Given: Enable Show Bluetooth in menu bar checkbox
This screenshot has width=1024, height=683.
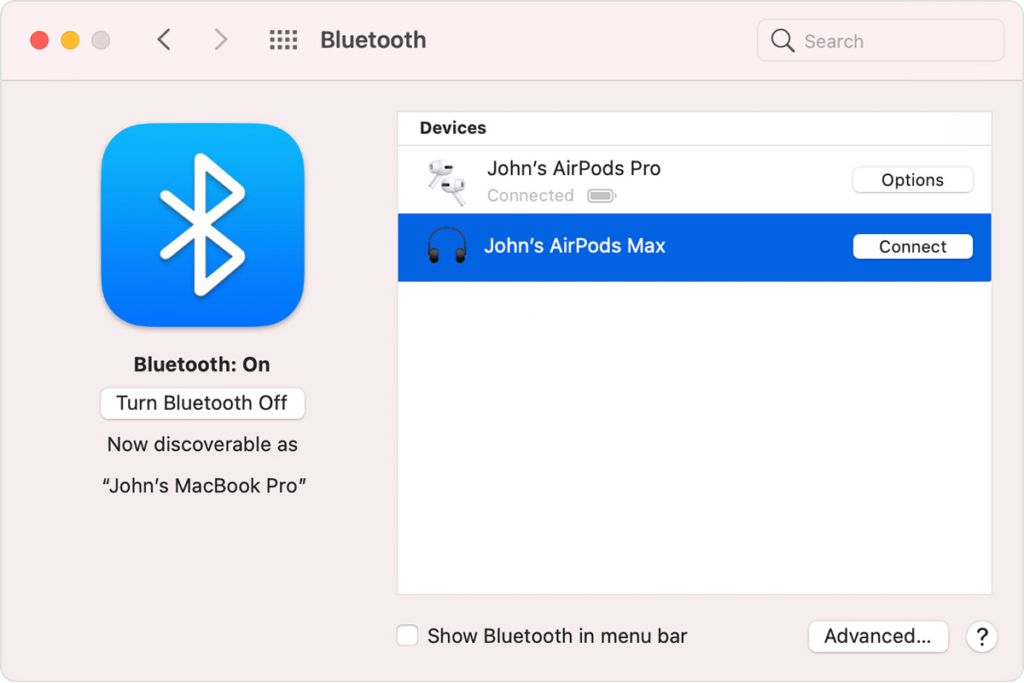Looking at the screenshot, I should (408, 636).
